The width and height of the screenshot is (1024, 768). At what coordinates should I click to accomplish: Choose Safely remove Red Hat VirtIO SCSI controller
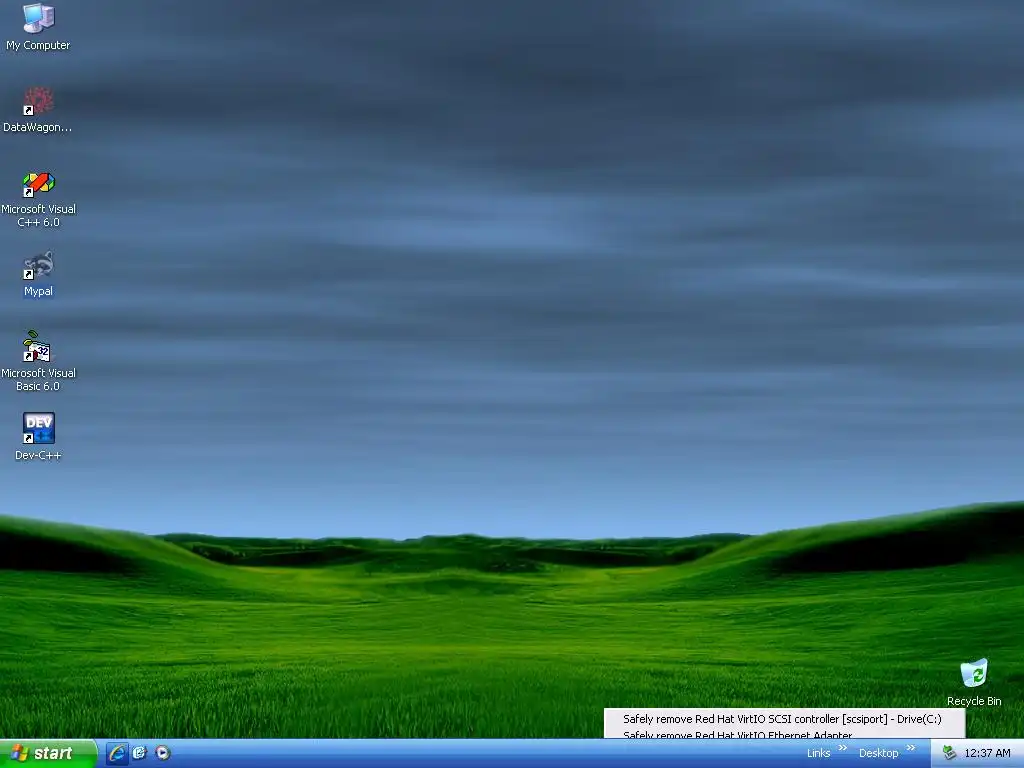(x=784, y=719)
